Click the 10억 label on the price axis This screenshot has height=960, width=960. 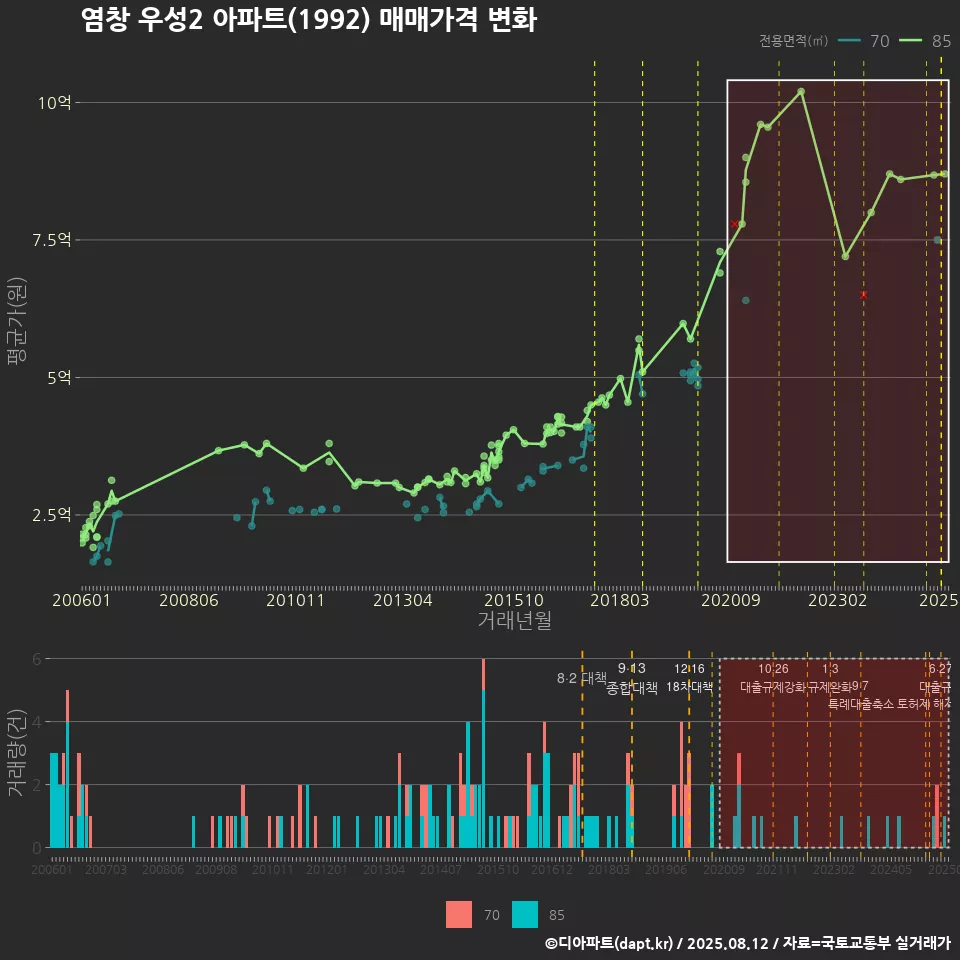[54, 103]
